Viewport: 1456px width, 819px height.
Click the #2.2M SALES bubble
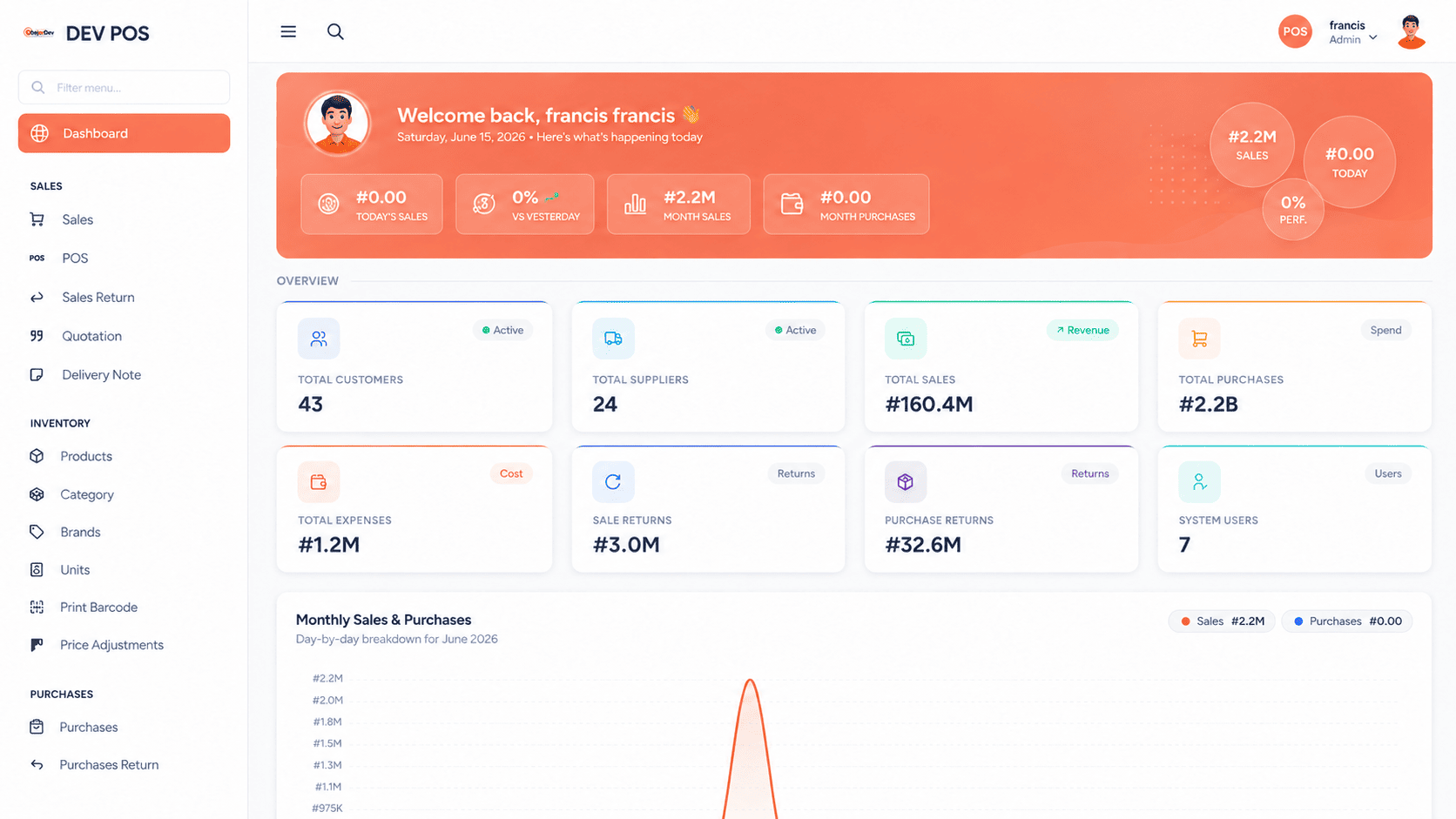pyautogui.click(x=1252, y=144)
